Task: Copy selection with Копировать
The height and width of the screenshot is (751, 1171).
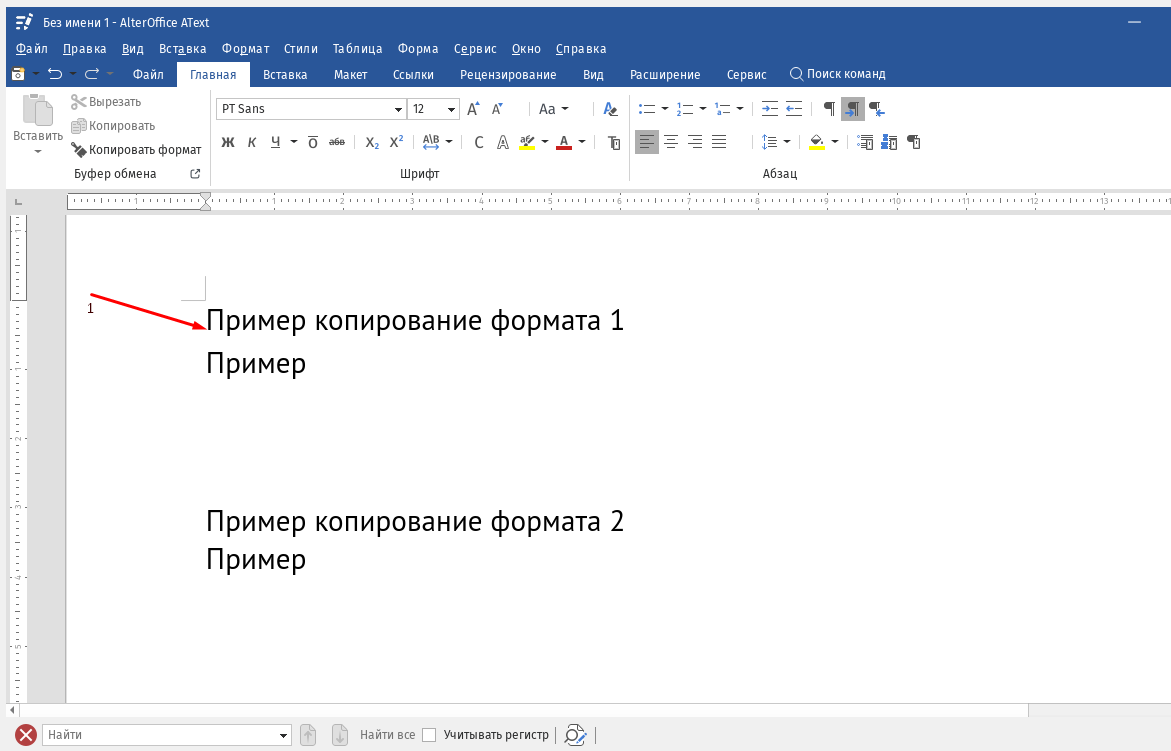Action: [113, 125]
